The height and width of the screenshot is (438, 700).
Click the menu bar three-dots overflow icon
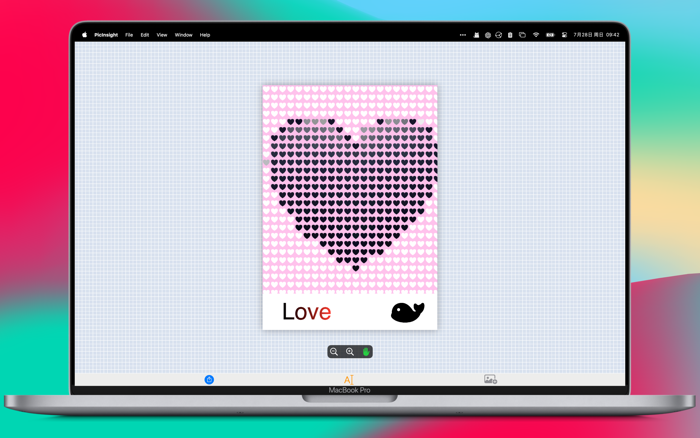(x=462, y=35)
